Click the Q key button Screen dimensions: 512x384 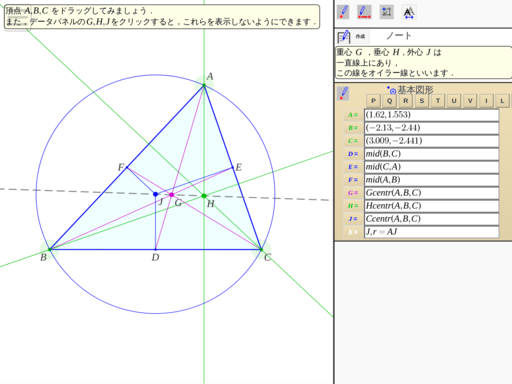coord(389,101)
